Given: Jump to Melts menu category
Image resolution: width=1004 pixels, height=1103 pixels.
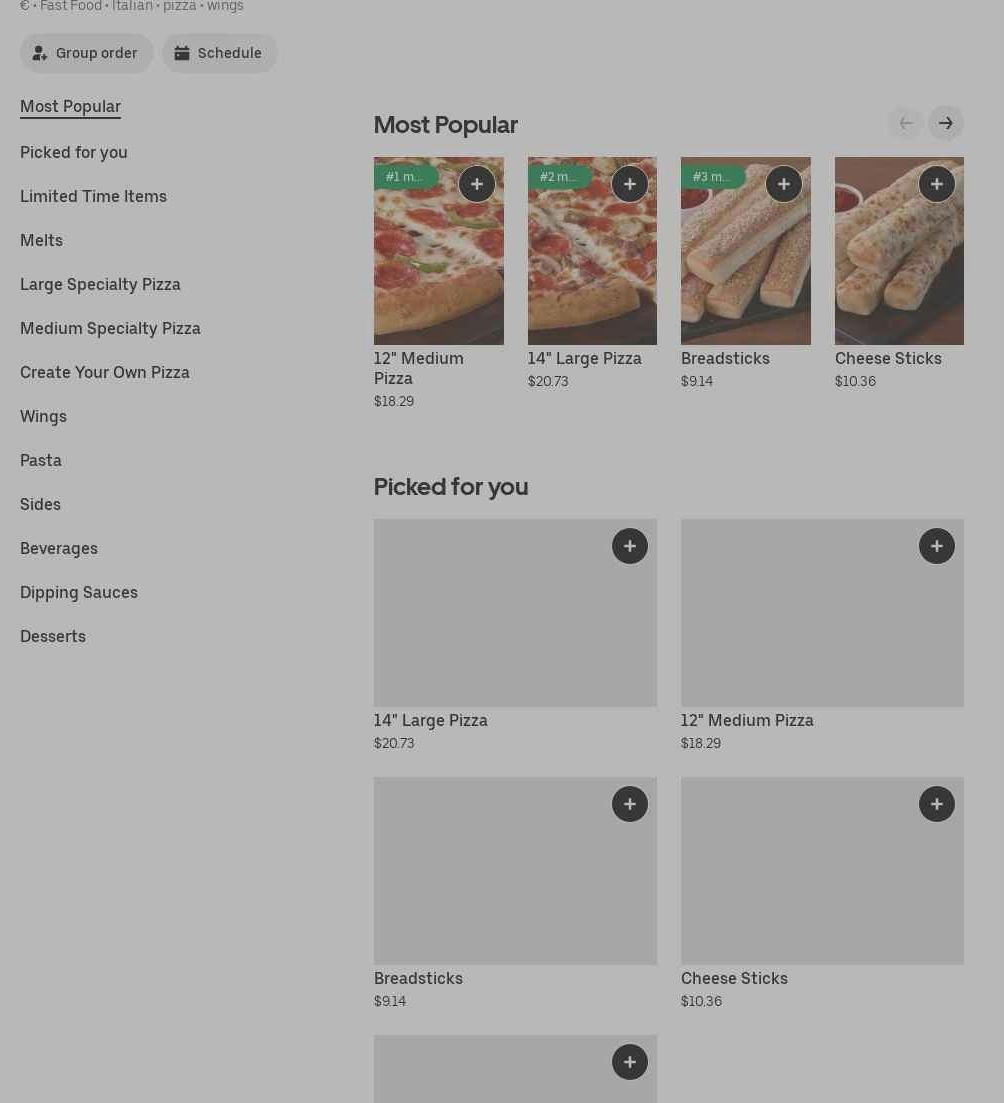Looking at the screenshot, I should 41,240.
